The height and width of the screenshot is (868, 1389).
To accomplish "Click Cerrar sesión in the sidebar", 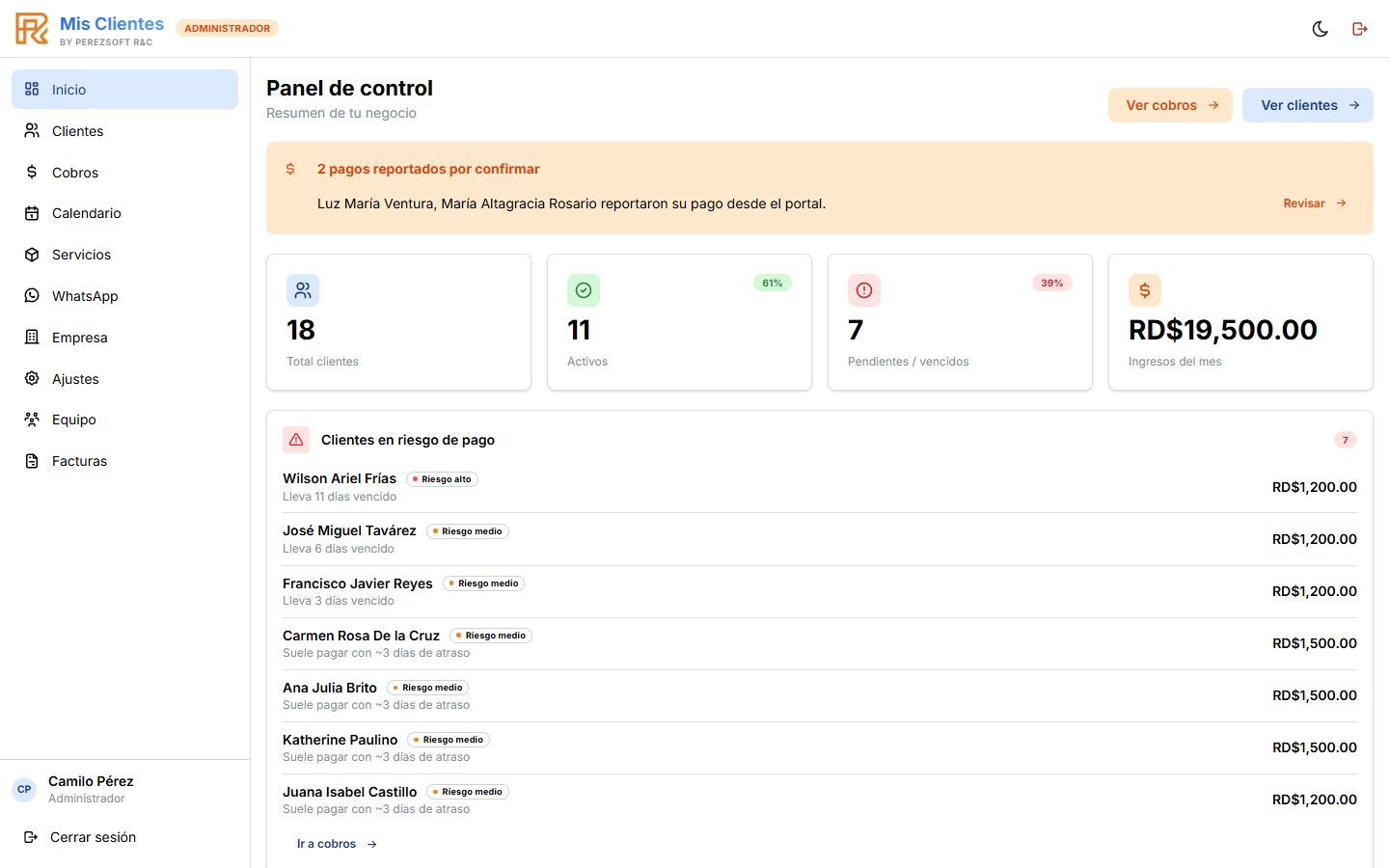I will (x=124, y=837).
